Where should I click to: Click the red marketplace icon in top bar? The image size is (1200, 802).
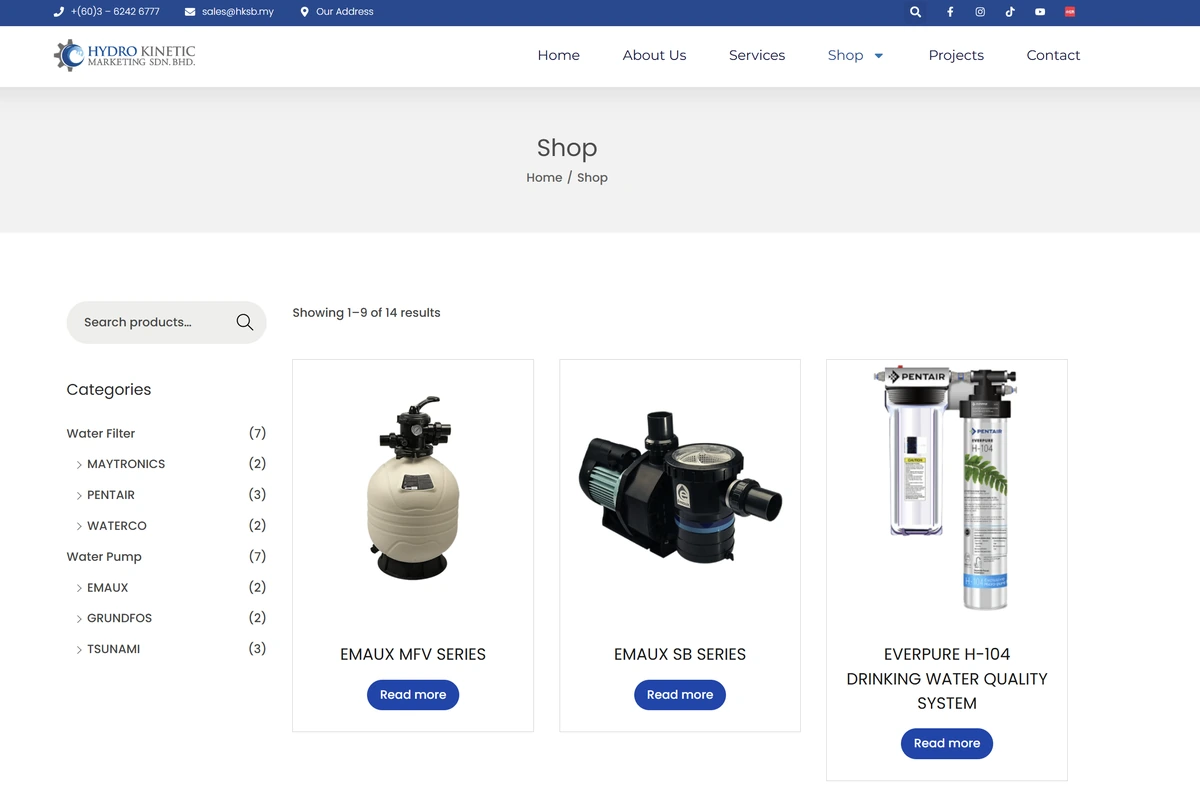point(1070,12)
